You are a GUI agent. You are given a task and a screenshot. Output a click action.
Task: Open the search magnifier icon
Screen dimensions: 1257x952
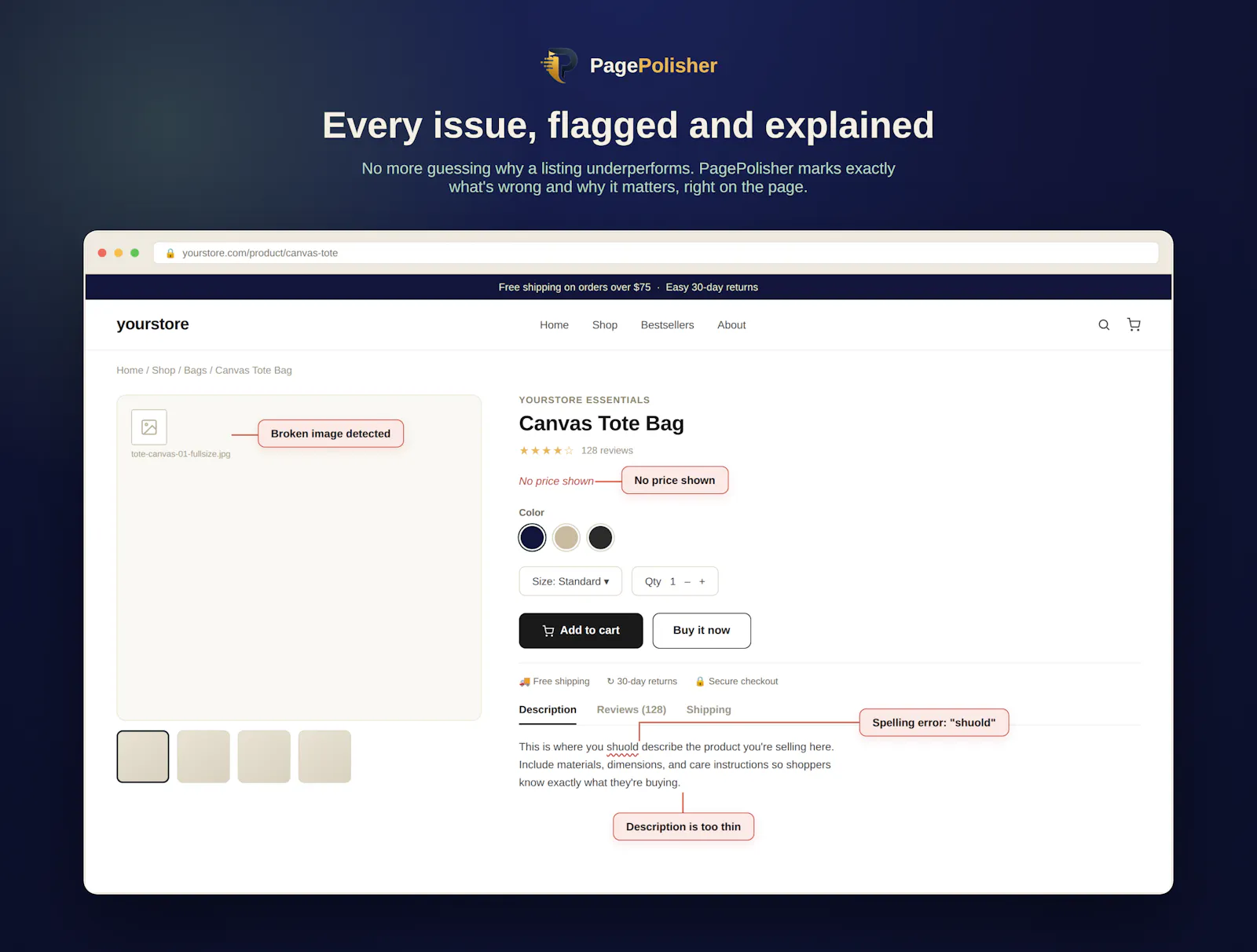[1104, 325]
